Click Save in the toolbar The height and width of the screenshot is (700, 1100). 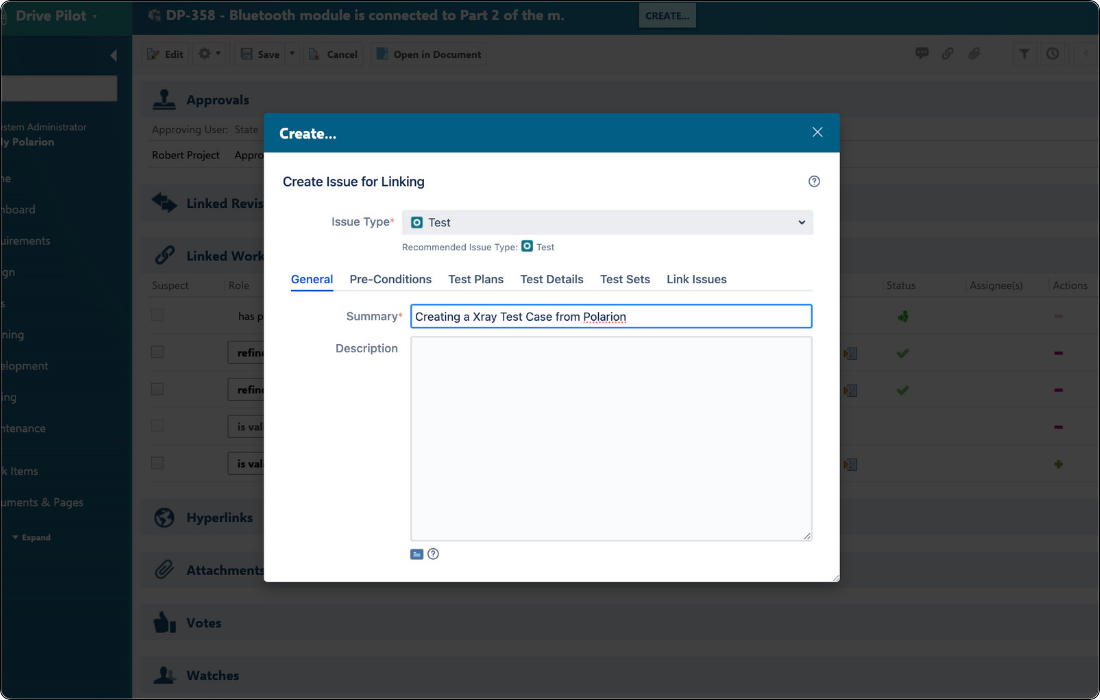click(x=260, y=54)
